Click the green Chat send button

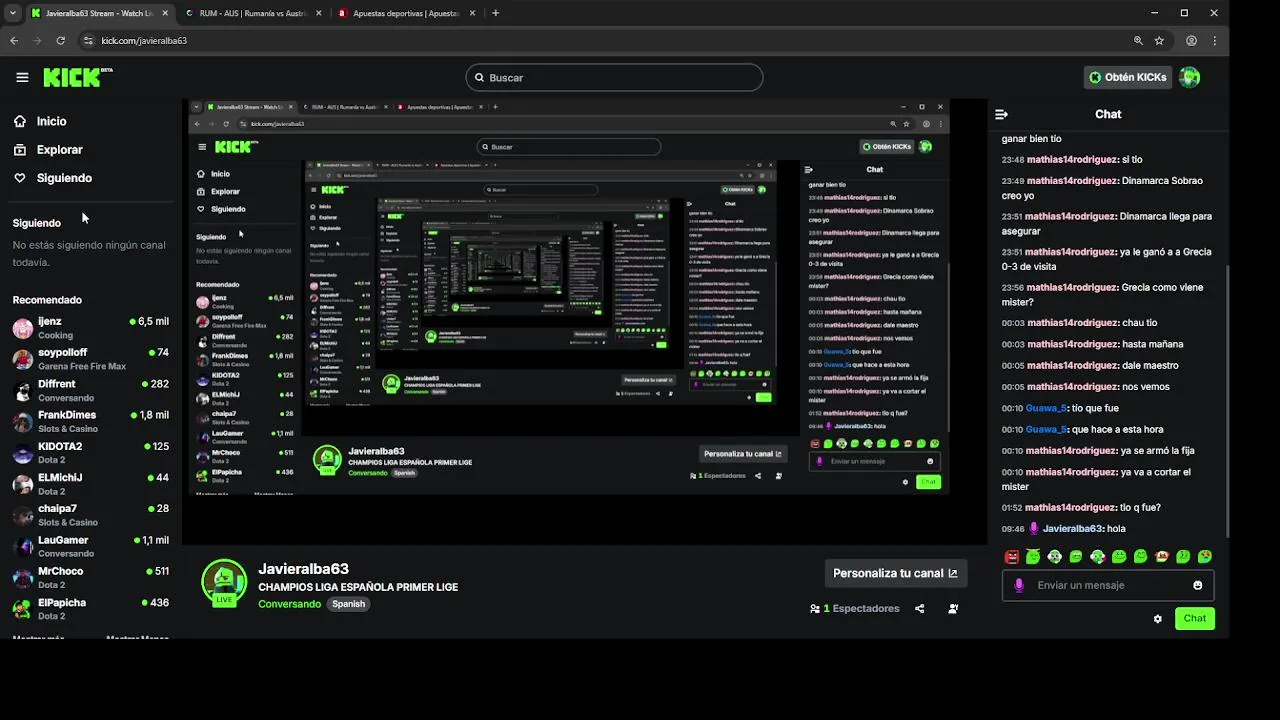point(1195,618)
